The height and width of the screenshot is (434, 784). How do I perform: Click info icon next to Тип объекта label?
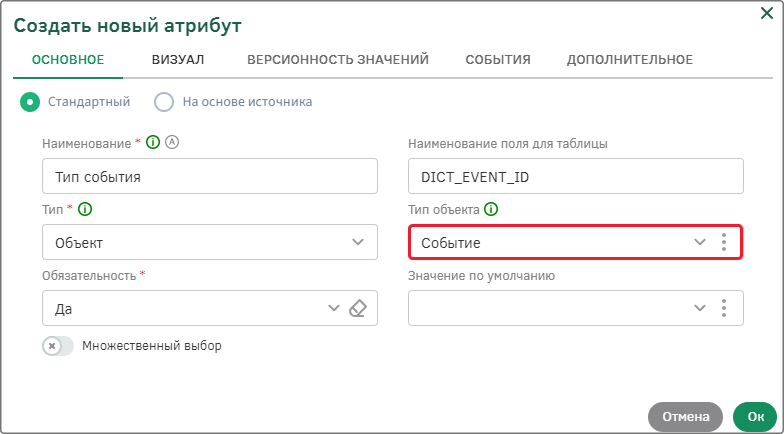(x=492, y=210)
